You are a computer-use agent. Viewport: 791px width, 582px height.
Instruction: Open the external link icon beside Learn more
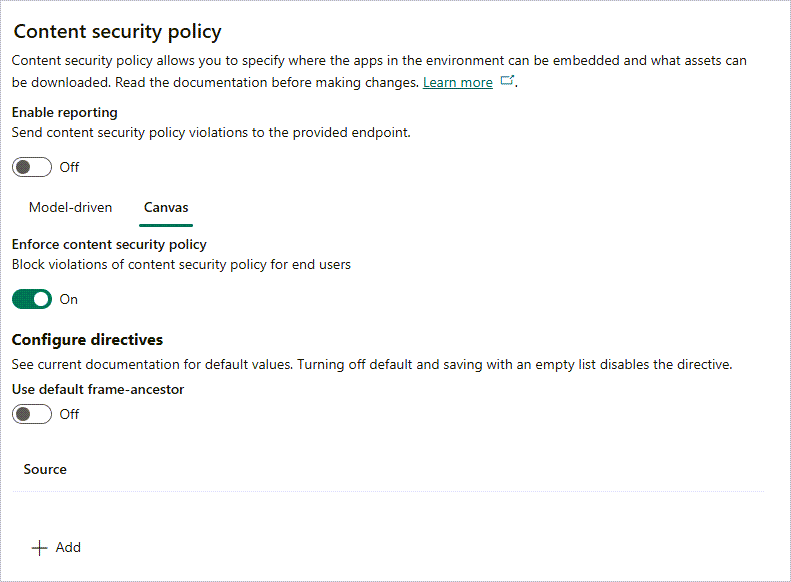(508, 82)
